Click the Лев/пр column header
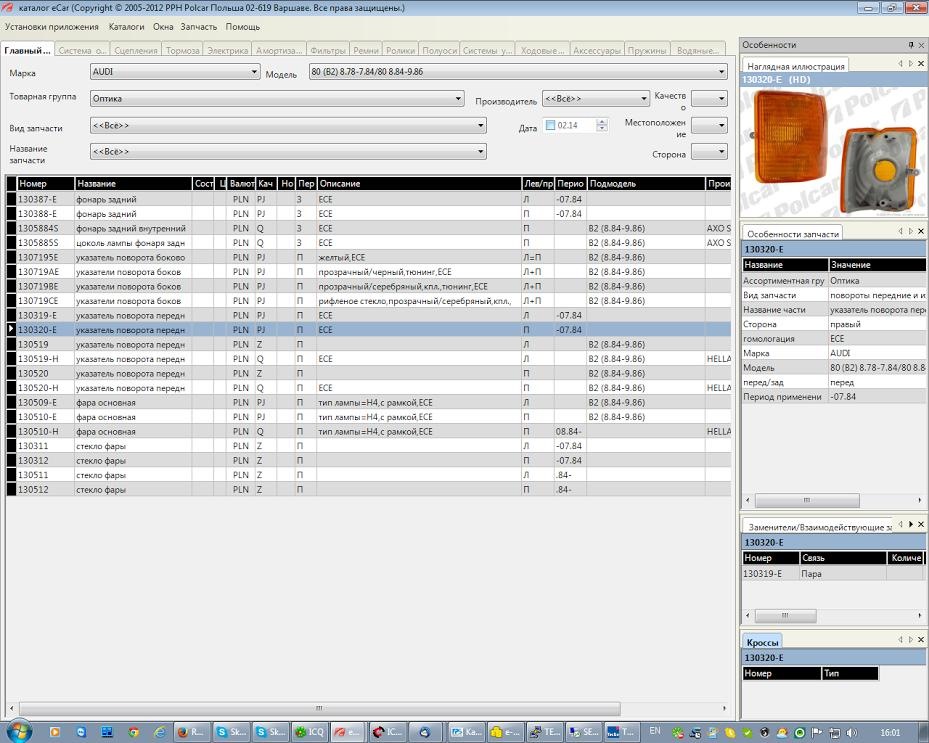Viewport: 929px width, 743px height. pos(538,184)
